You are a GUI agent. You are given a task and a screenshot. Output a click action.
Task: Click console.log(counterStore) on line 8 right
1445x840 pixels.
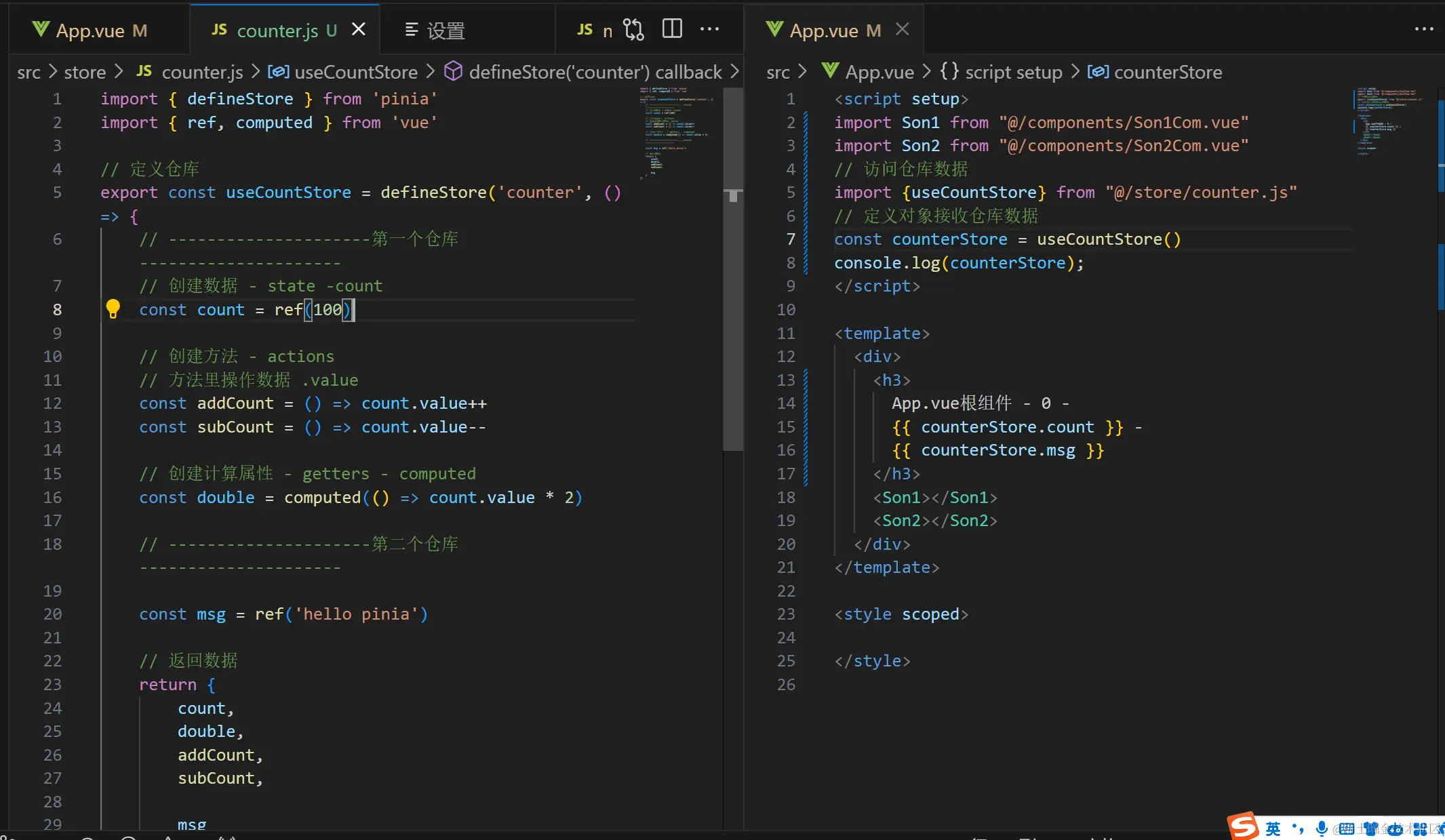[x=959, y=262]
